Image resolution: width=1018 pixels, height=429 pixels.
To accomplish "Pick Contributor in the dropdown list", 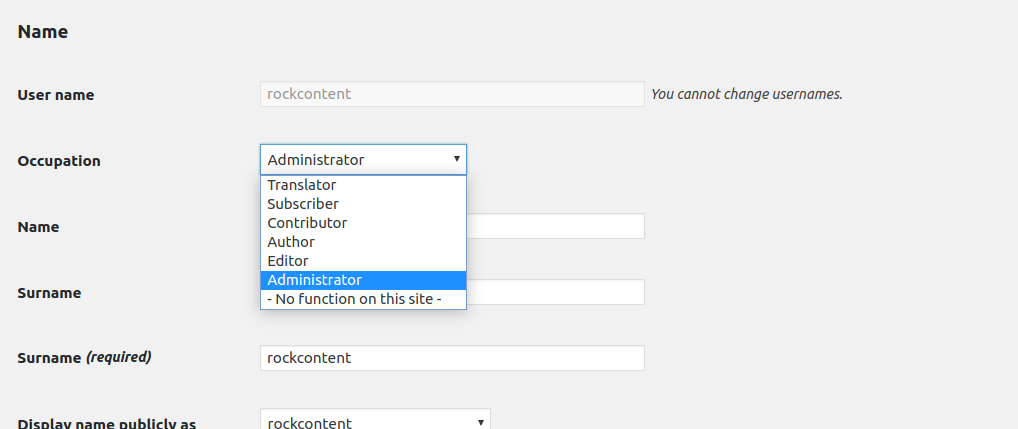I will pyautogui.click(x=363, y=223).
